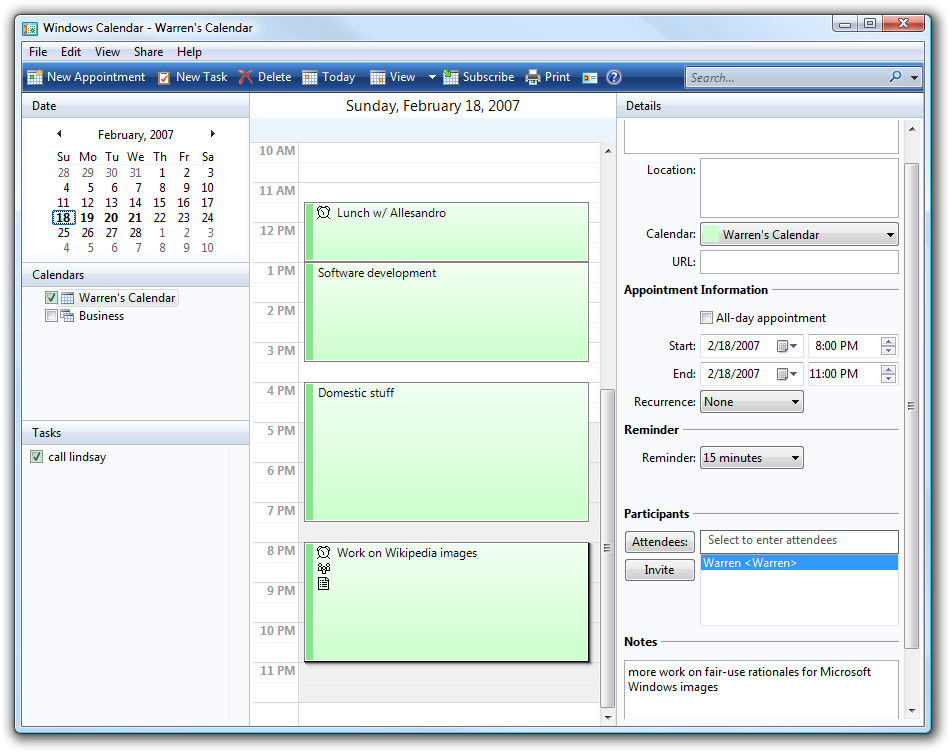
Task: Click the Warren's Calendar green color swatch
Action: 711,235
